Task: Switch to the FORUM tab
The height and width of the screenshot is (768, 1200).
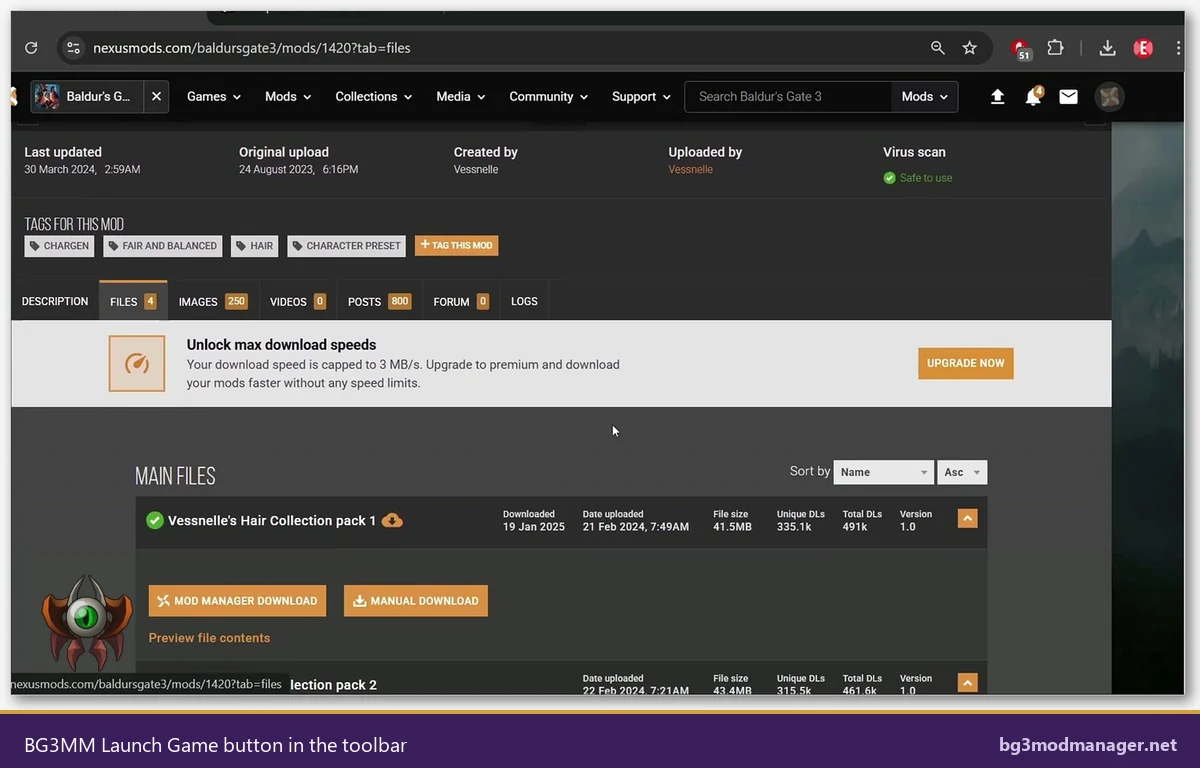Action: pyautogui.click(x=461, y=301)
